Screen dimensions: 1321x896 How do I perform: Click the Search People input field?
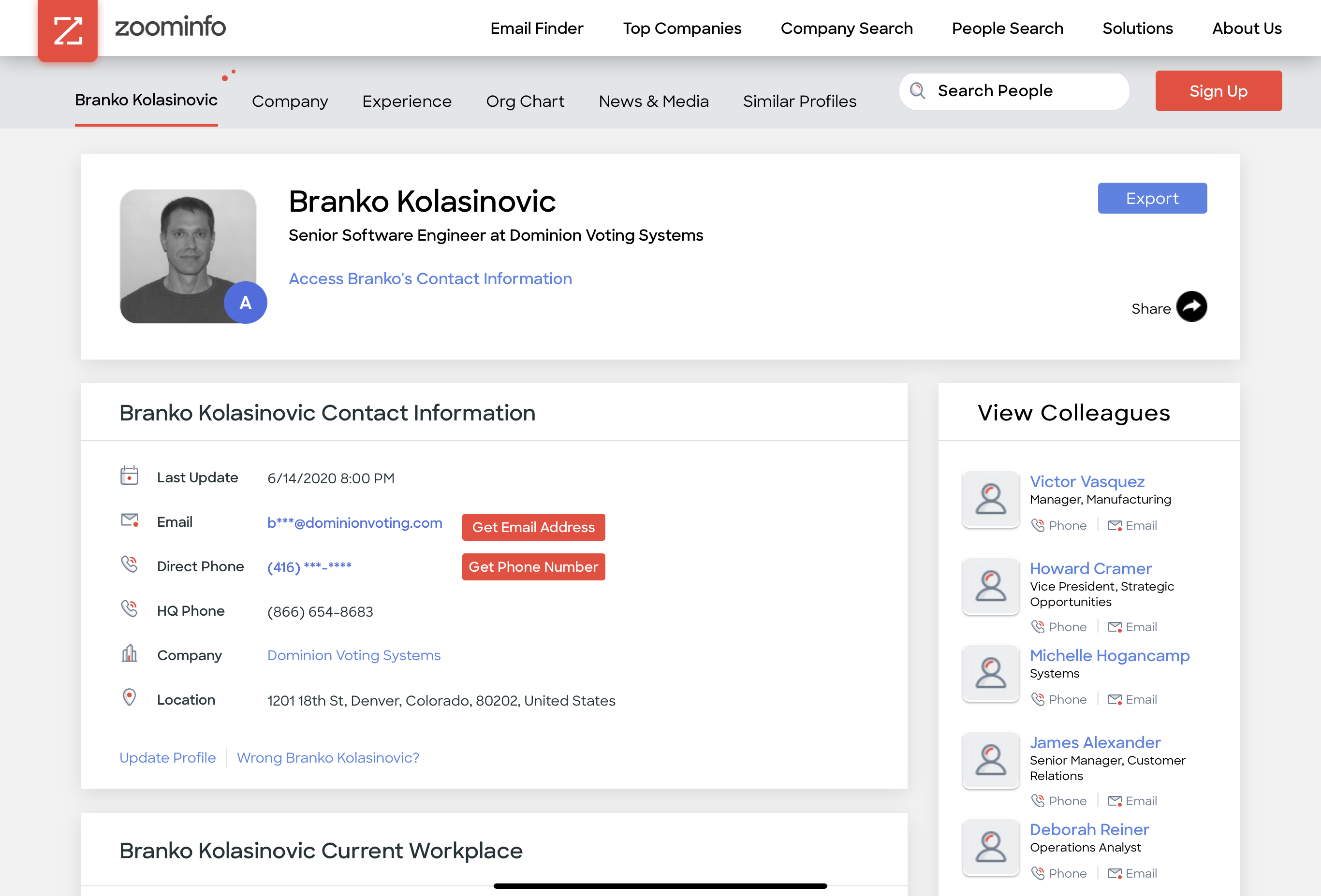(x=1014, y=91)
